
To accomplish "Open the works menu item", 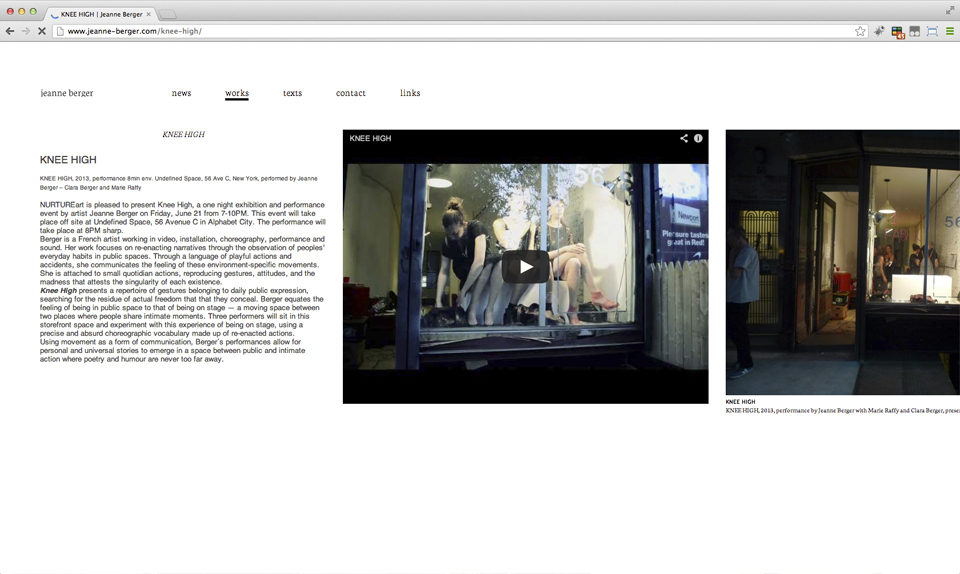I will (x=236, y=93).
